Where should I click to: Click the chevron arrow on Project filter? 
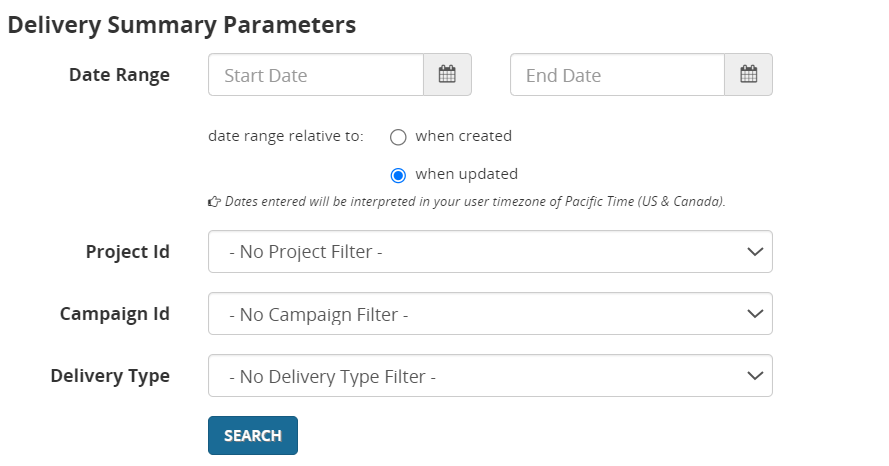(x=755, y=252)
